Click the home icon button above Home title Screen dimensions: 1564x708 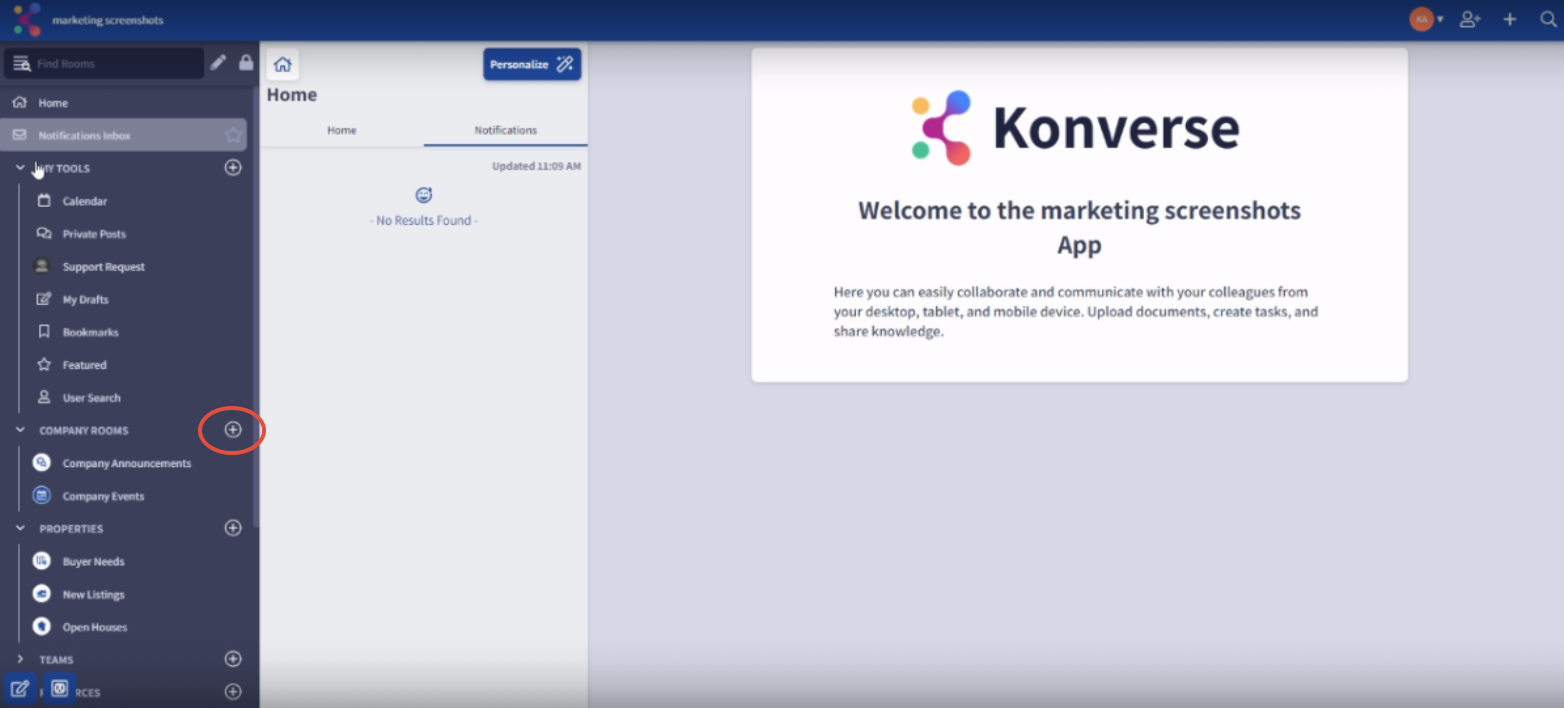pyautogui.click(x=283, y=64)
